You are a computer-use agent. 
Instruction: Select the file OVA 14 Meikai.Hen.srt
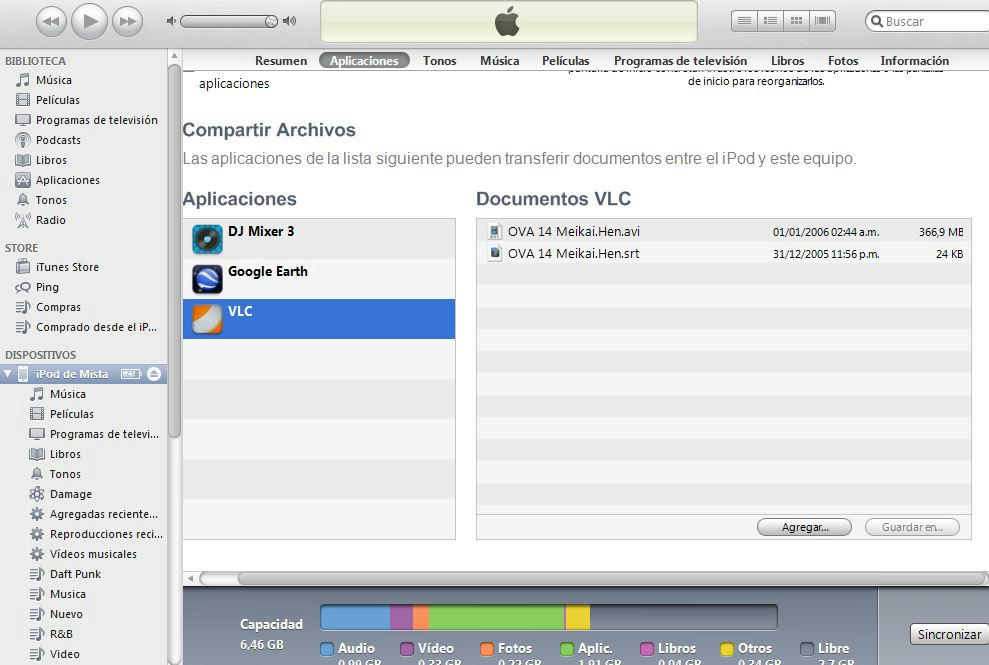[723, 254]
